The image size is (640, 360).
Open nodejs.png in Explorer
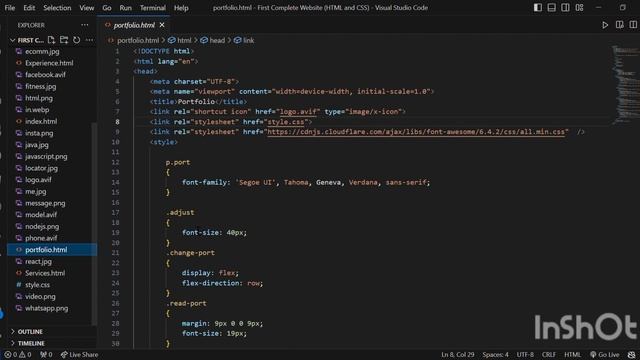pyautogui.click(x=42, y=226)
